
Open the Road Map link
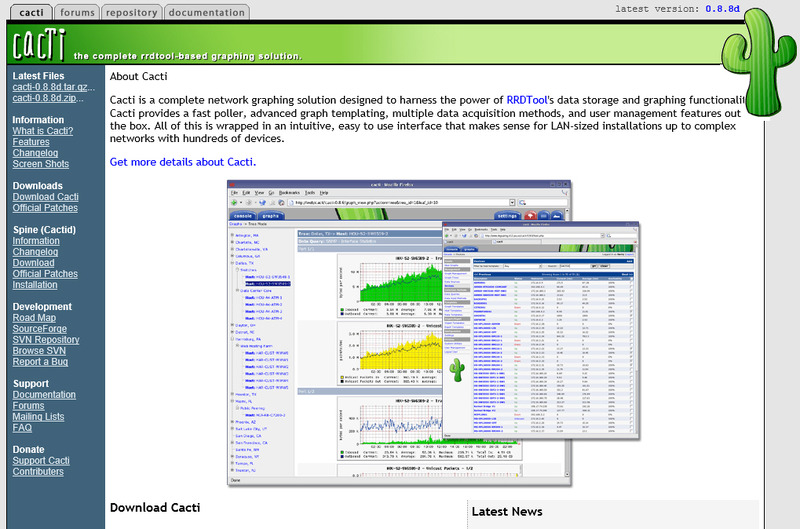pos(34,318)
